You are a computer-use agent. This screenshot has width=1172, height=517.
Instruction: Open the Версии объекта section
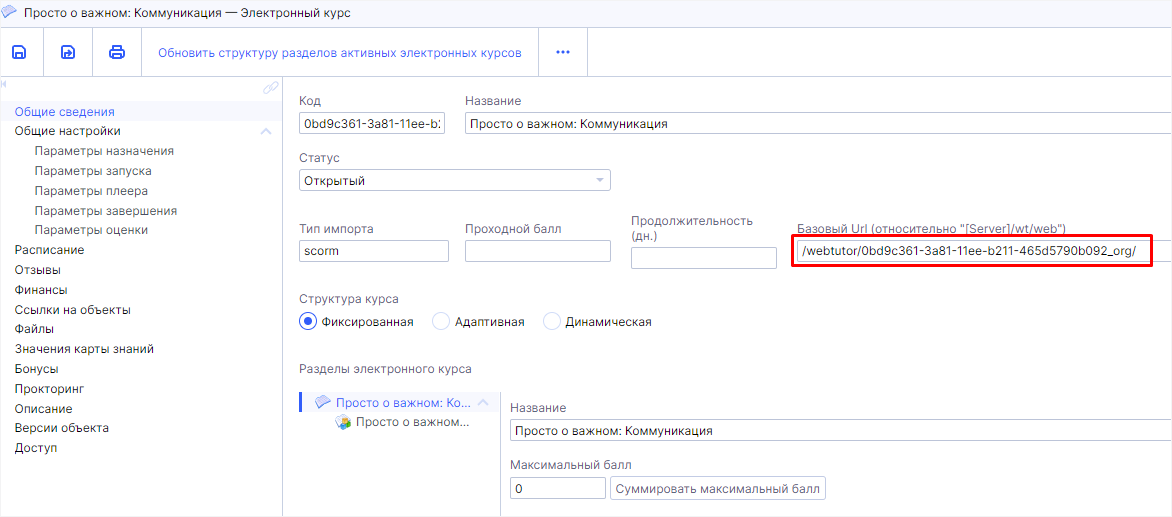[62, 428]
